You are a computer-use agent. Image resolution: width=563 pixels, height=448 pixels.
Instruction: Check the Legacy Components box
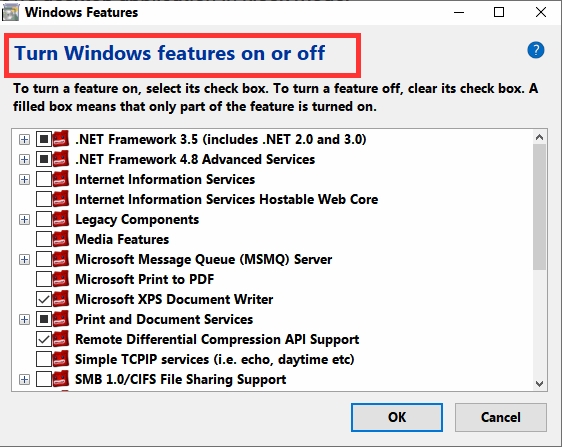pos(44,219)
